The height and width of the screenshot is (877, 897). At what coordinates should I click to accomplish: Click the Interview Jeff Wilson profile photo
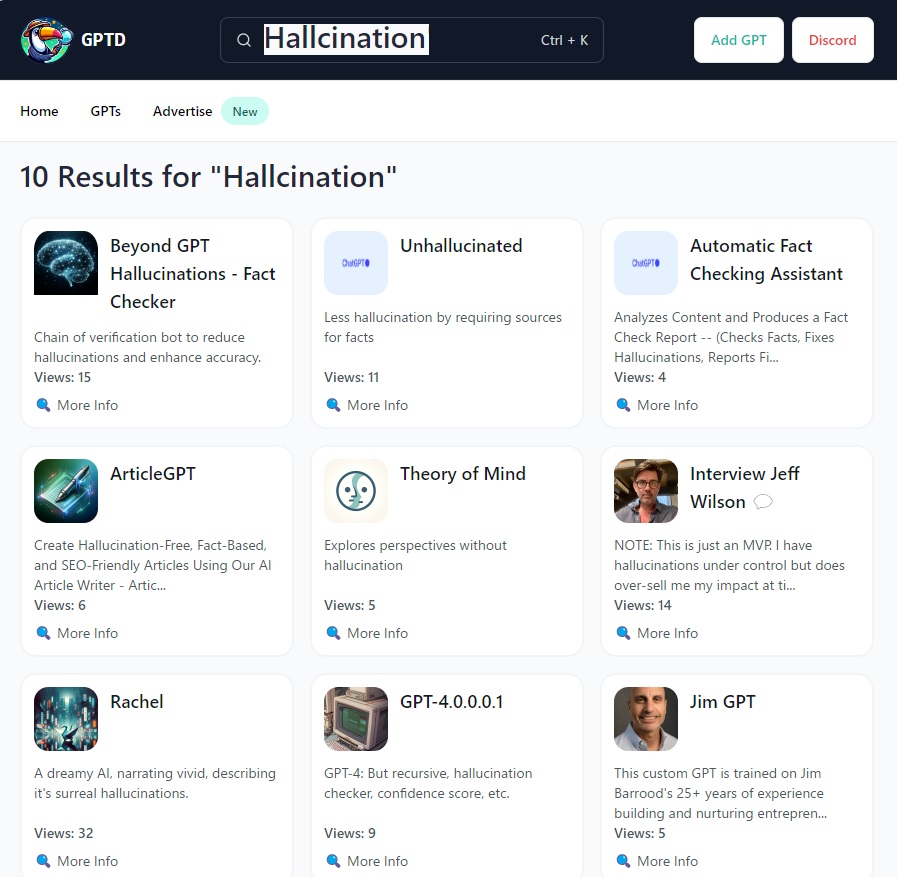[646, 491]
